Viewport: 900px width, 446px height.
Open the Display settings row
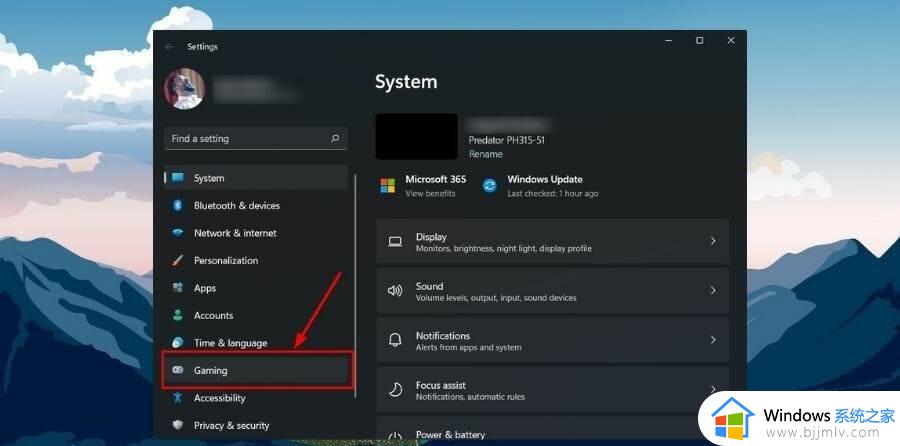tap(552, 242)
